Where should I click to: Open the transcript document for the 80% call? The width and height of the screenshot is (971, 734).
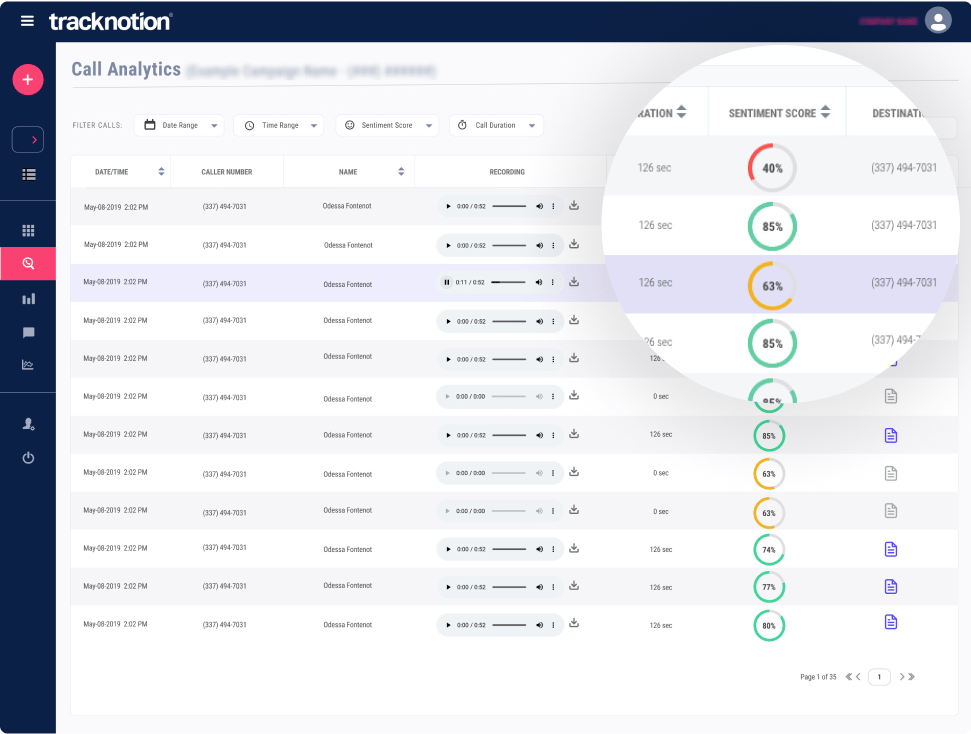click(x=890, y=622)
